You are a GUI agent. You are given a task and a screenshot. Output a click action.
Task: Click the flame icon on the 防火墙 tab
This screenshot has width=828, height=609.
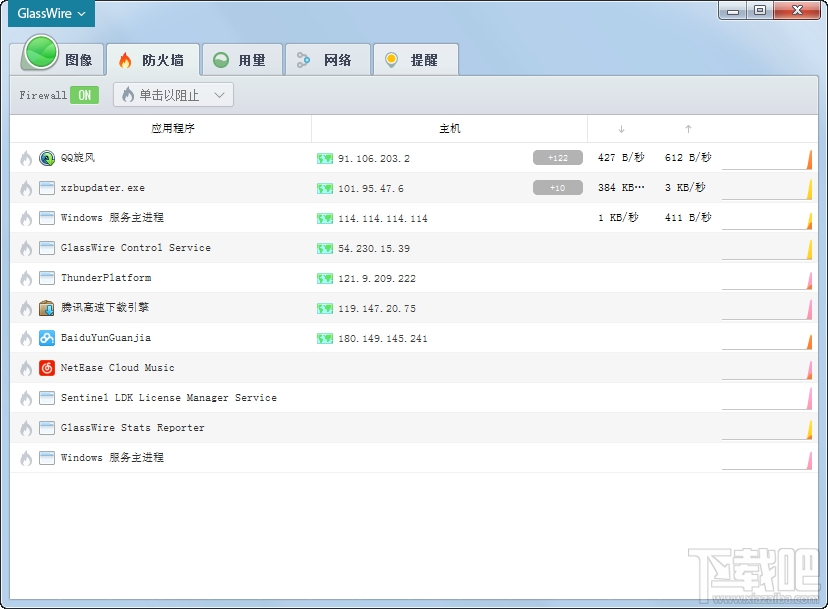(124, 59)
